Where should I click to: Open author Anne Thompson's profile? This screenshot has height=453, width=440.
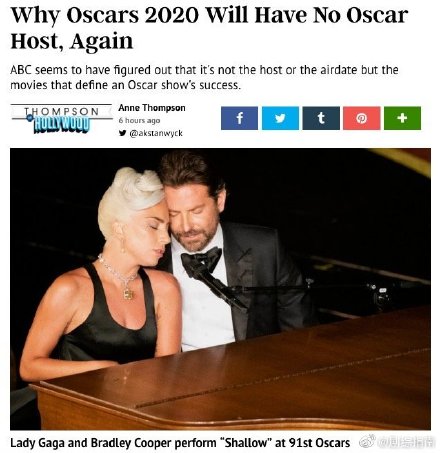(152, 108)
